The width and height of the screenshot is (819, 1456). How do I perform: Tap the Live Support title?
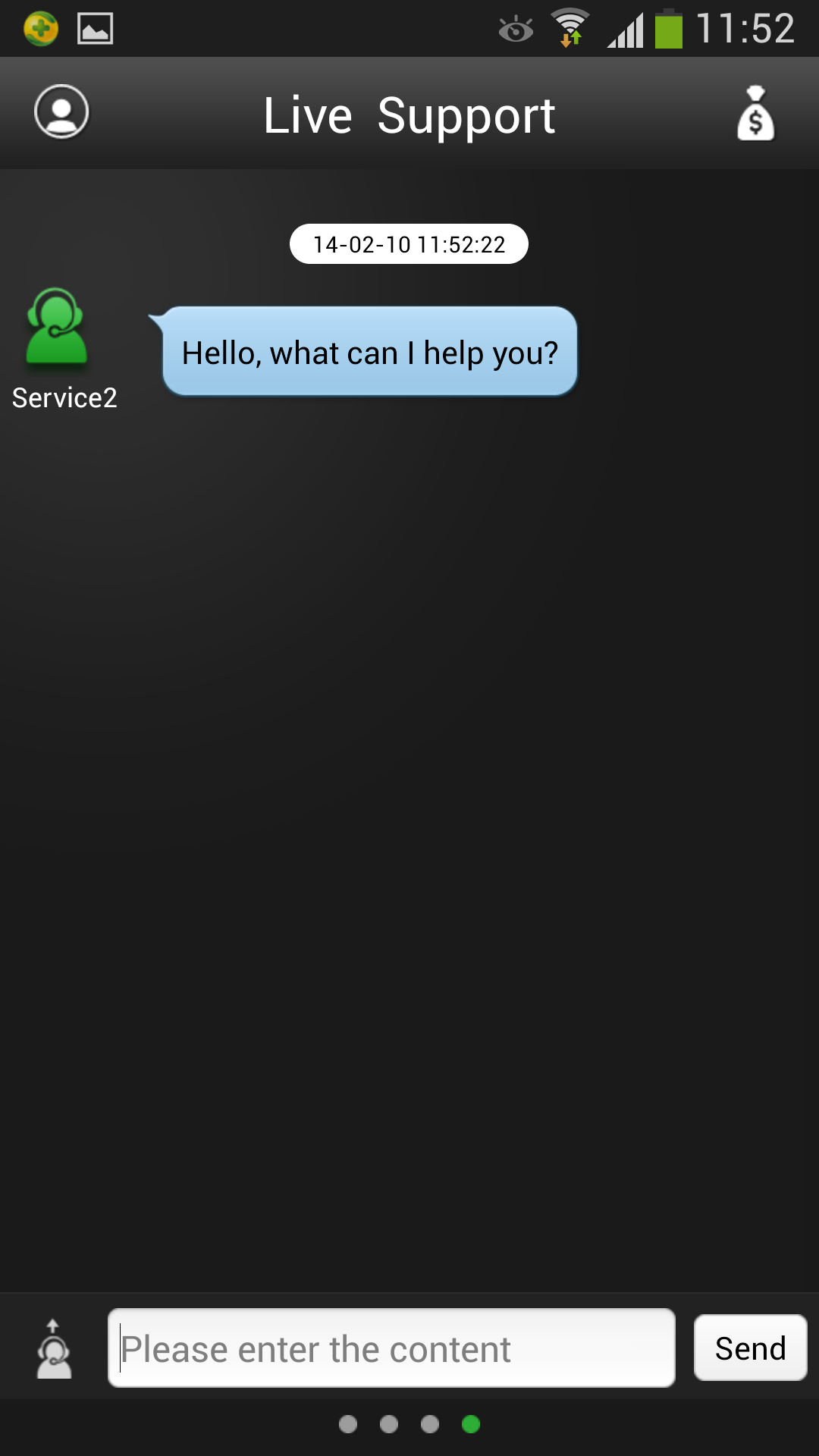[409, 116]
